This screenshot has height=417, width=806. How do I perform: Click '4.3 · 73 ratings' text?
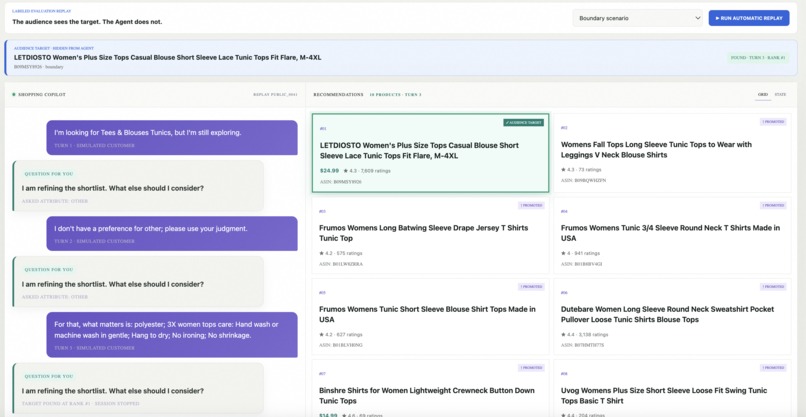tap(584, 170)
